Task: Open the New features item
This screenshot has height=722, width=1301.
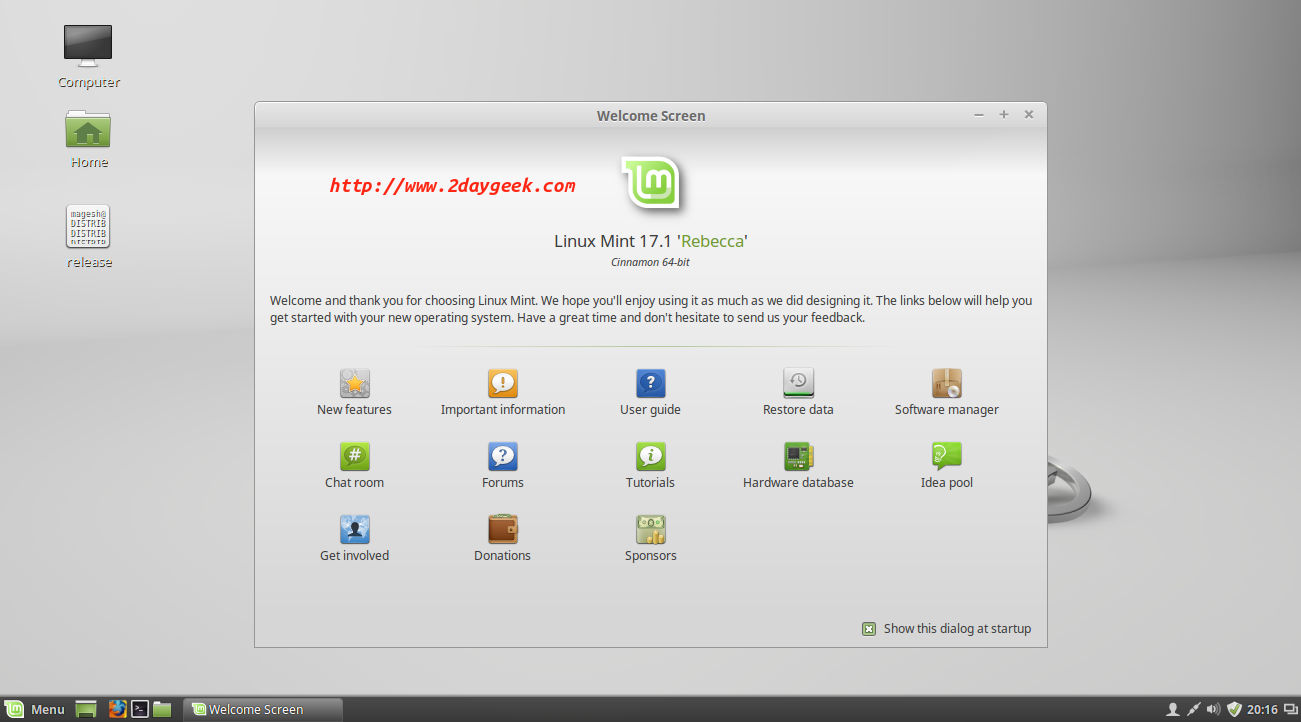Action: coord(354,392)
